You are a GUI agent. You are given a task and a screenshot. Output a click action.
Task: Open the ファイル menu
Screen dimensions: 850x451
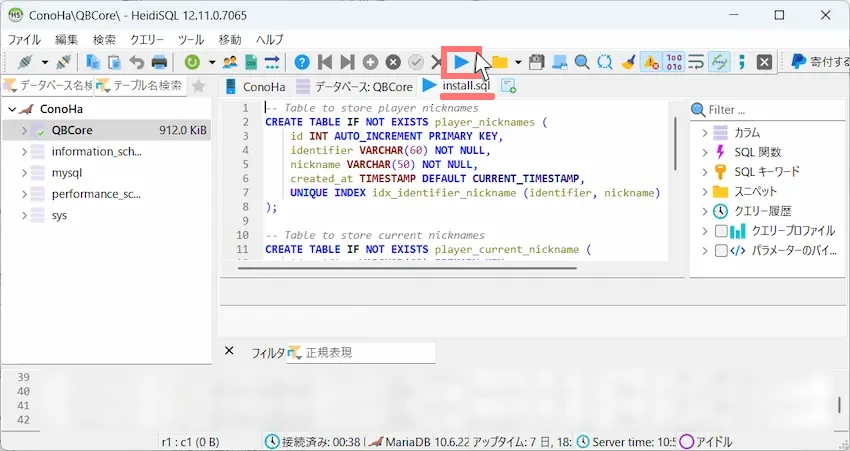24,40
